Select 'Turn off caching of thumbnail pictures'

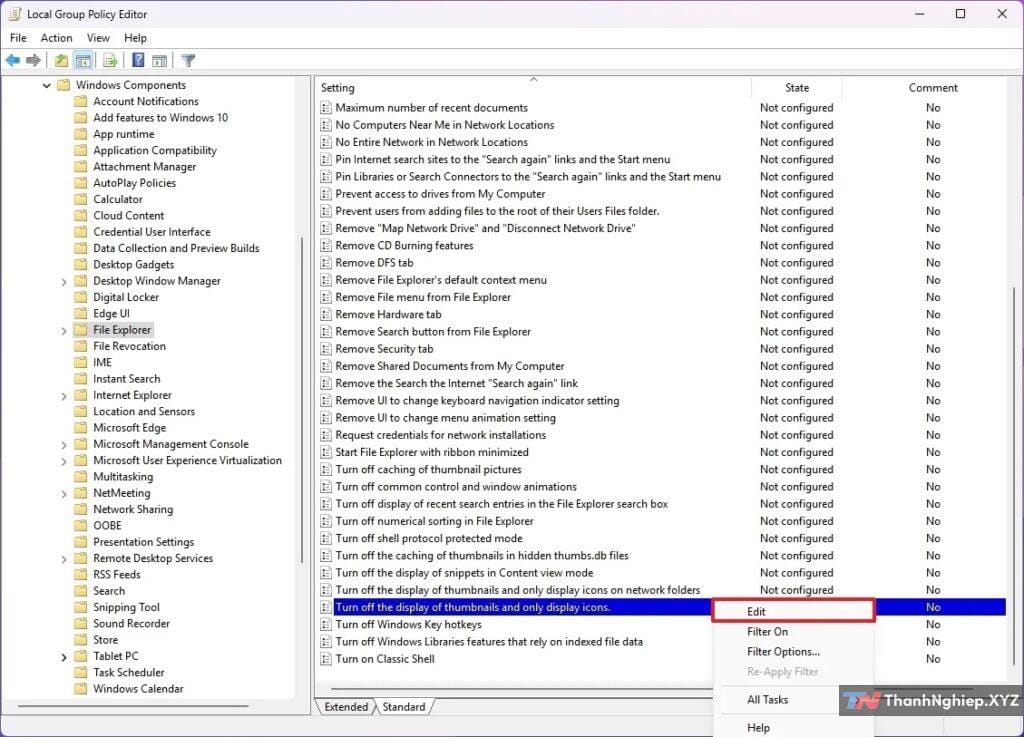pos(428,469)
